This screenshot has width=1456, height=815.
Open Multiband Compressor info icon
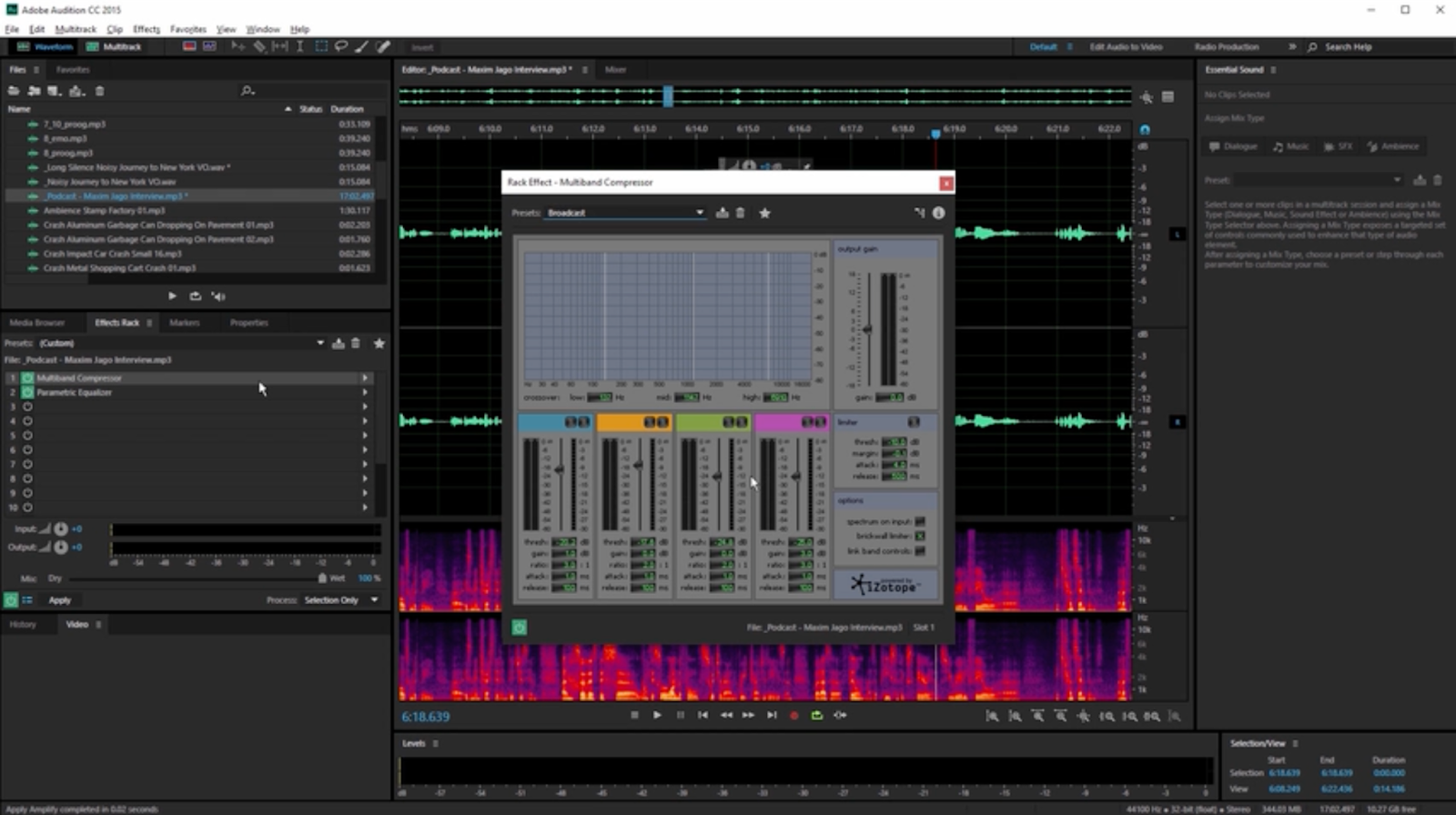tap(938, 213)
